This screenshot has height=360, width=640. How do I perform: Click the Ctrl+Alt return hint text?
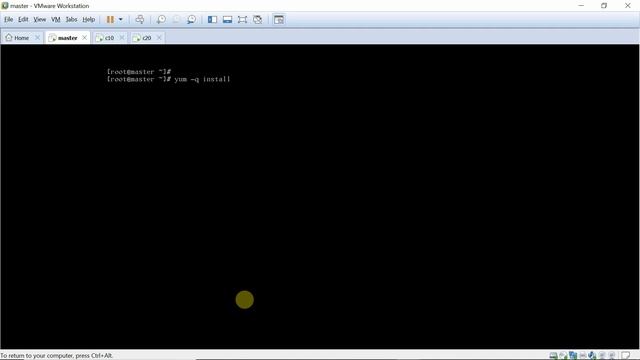56,356
